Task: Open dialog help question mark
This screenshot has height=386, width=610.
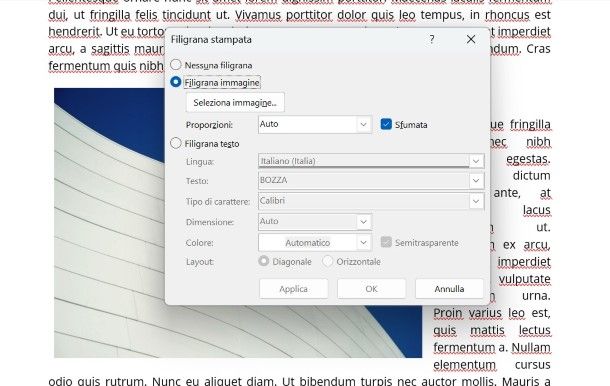Action: coord(432,39)
